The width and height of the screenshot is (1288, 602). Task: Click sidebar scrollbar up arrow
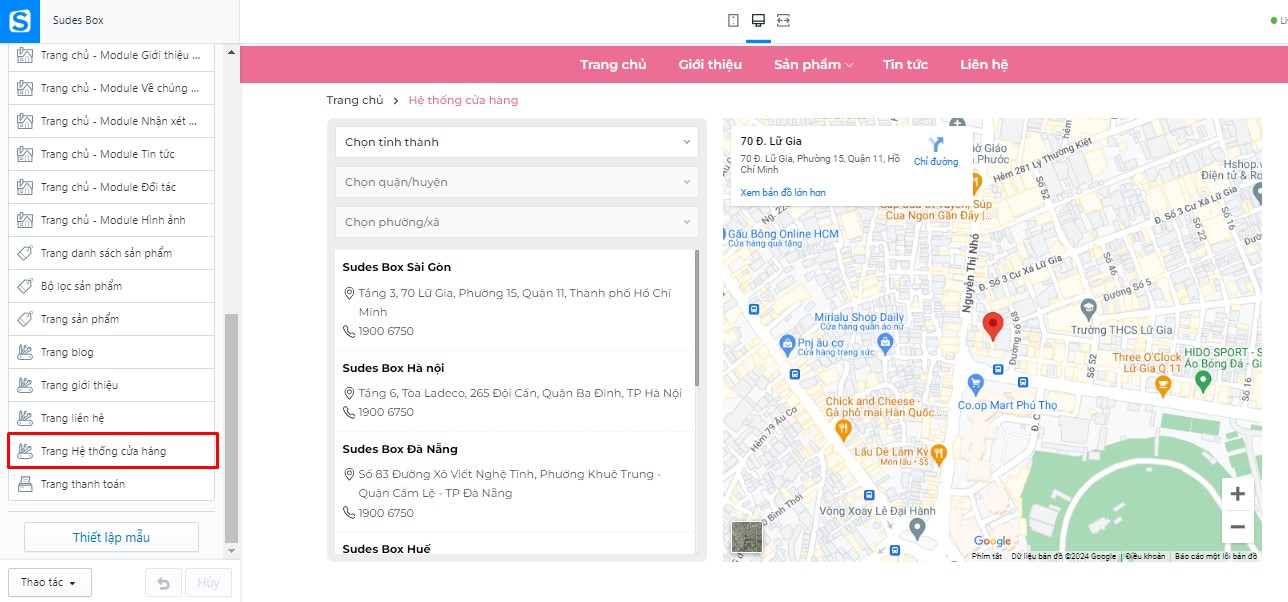pos(232,51)
